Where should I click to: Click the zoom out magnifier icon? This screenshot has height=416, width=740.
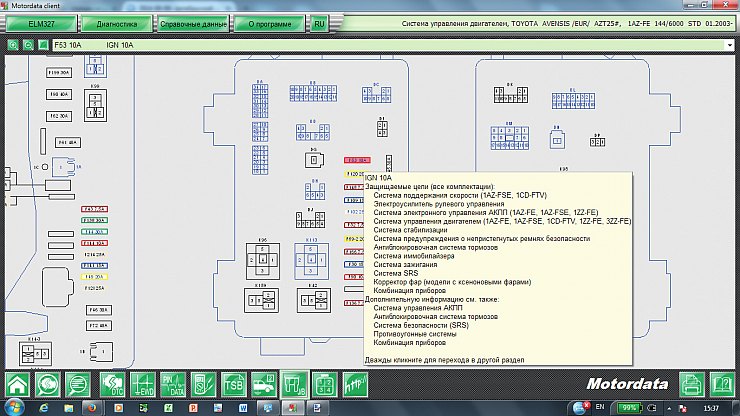click(28, 45)
